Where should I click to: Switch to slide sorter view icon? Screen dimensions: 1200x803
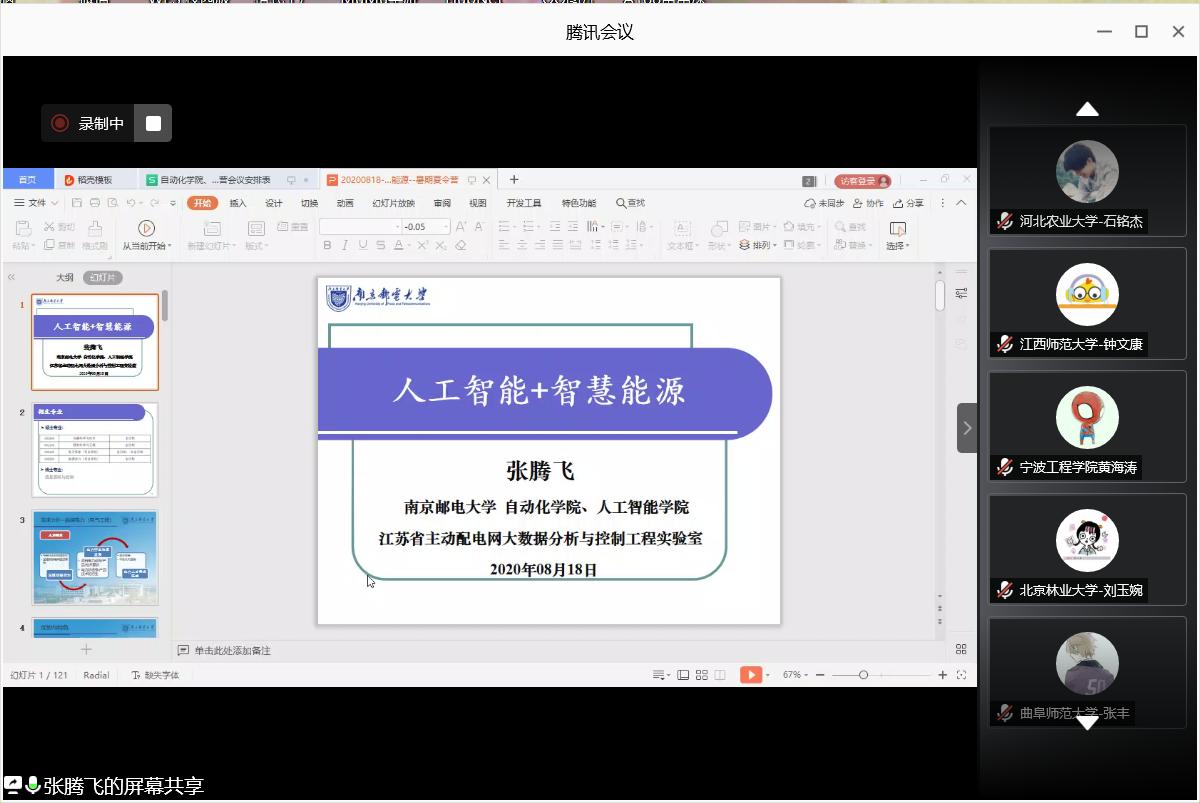701,675
